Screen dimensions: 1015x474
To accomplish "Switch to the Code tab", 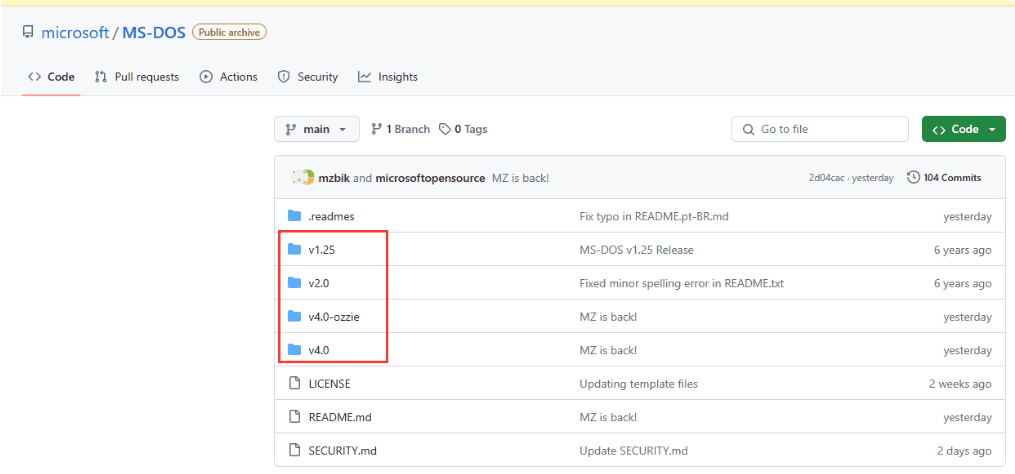I will (x=51, y=77).
